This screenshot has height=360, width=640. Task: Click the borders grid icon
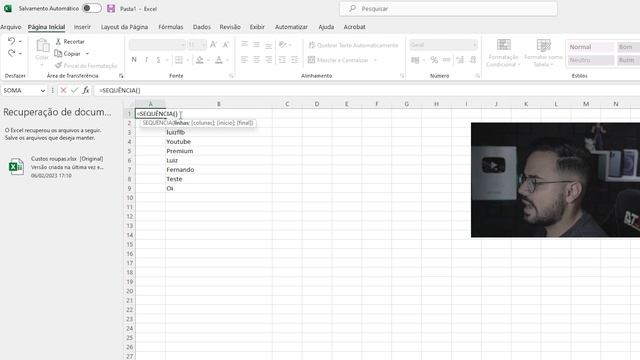(179, 60)
